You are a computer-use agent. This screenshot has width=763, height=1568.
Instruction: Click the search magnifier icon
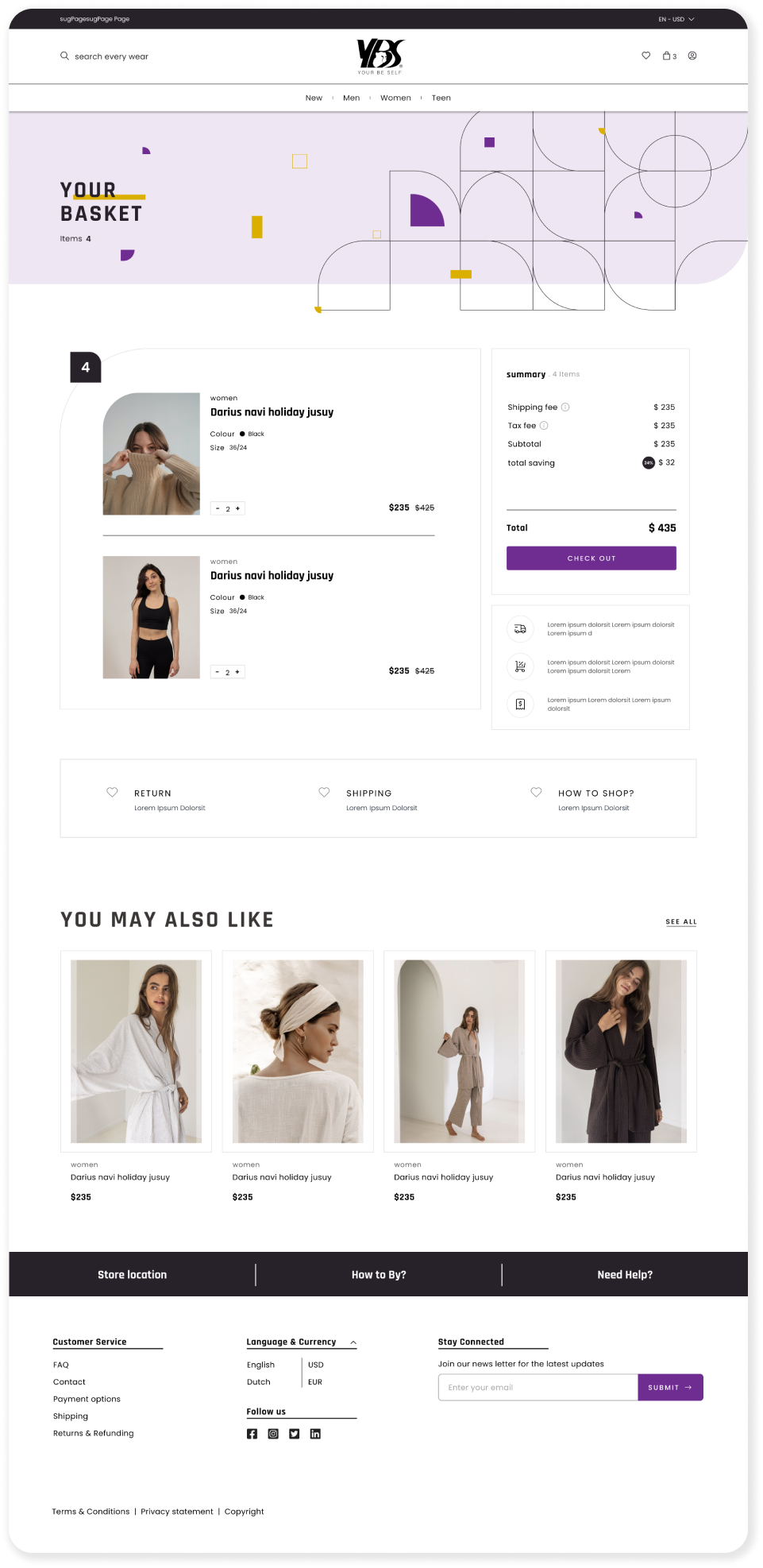click(x=64, y=56)
